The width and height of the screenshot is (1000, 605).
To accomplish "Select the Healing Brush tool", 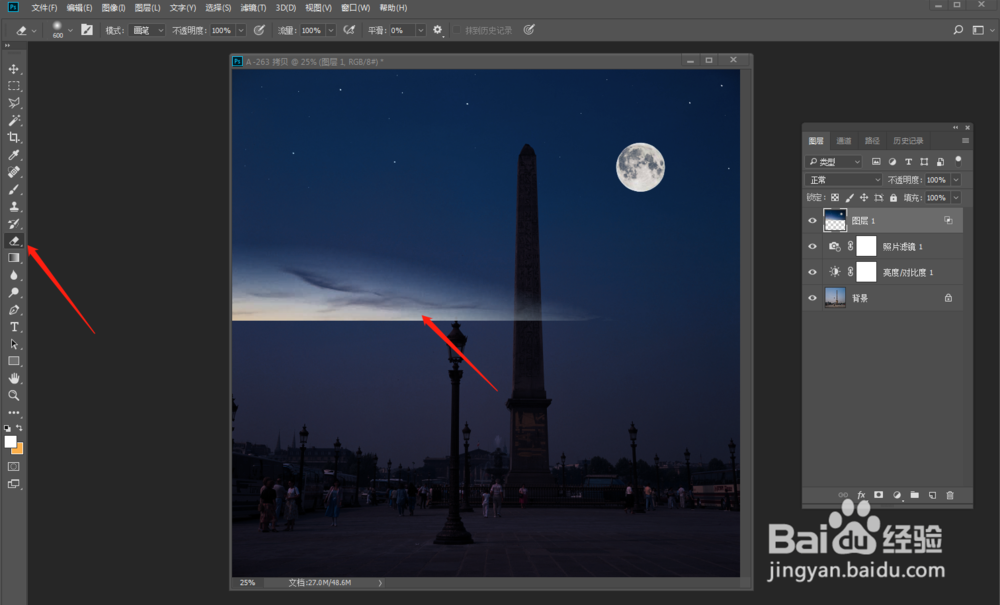I will tap(13, 172).
